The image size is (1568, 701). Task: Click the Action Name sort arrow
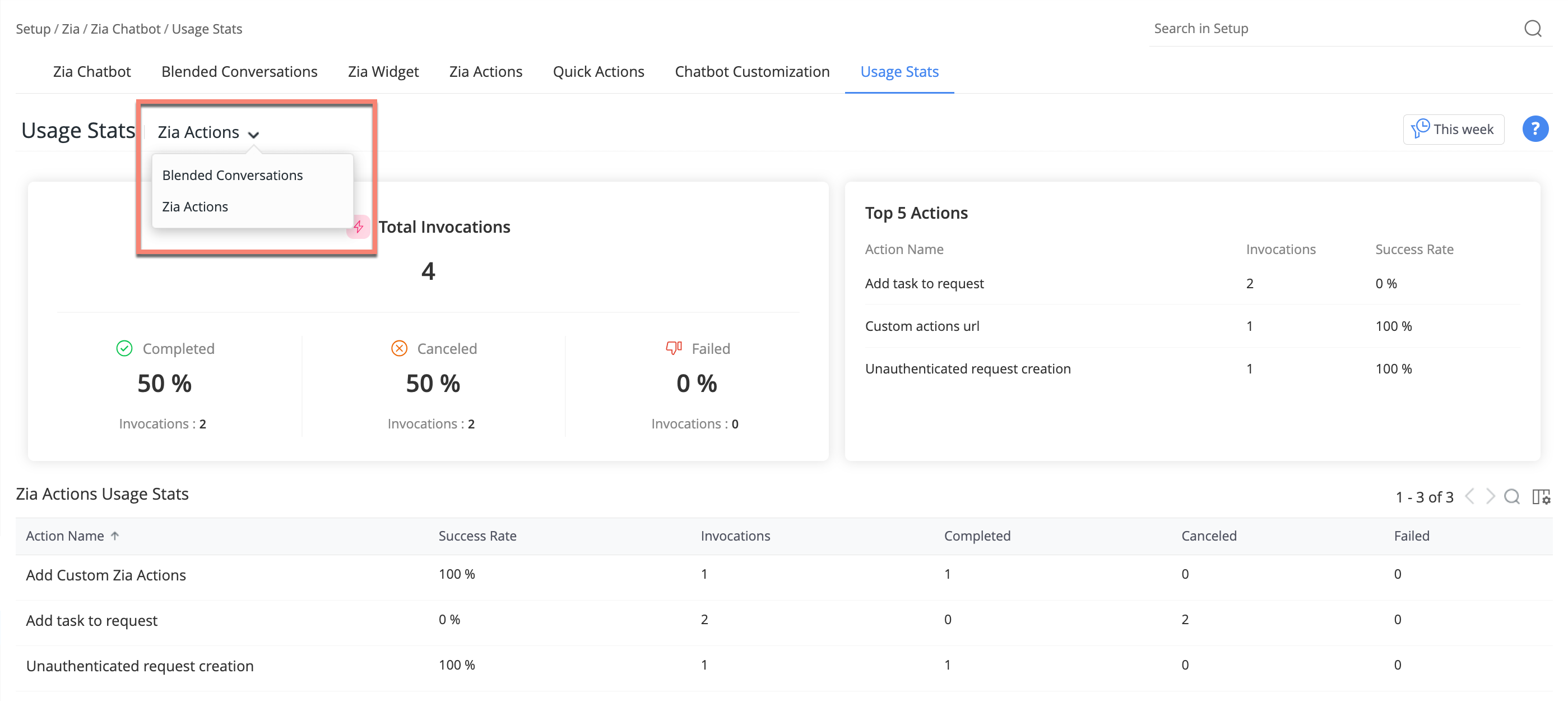click(x=115, y=536)
